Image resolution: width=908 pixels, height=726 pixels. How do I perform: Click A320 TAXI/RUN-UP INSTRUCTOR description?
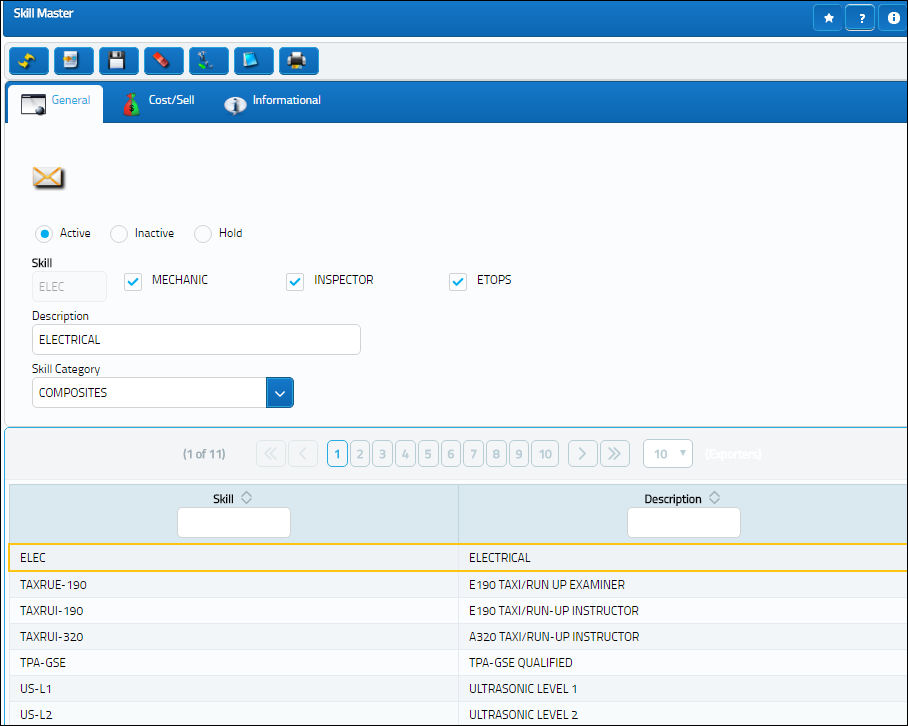click(554, 637)
